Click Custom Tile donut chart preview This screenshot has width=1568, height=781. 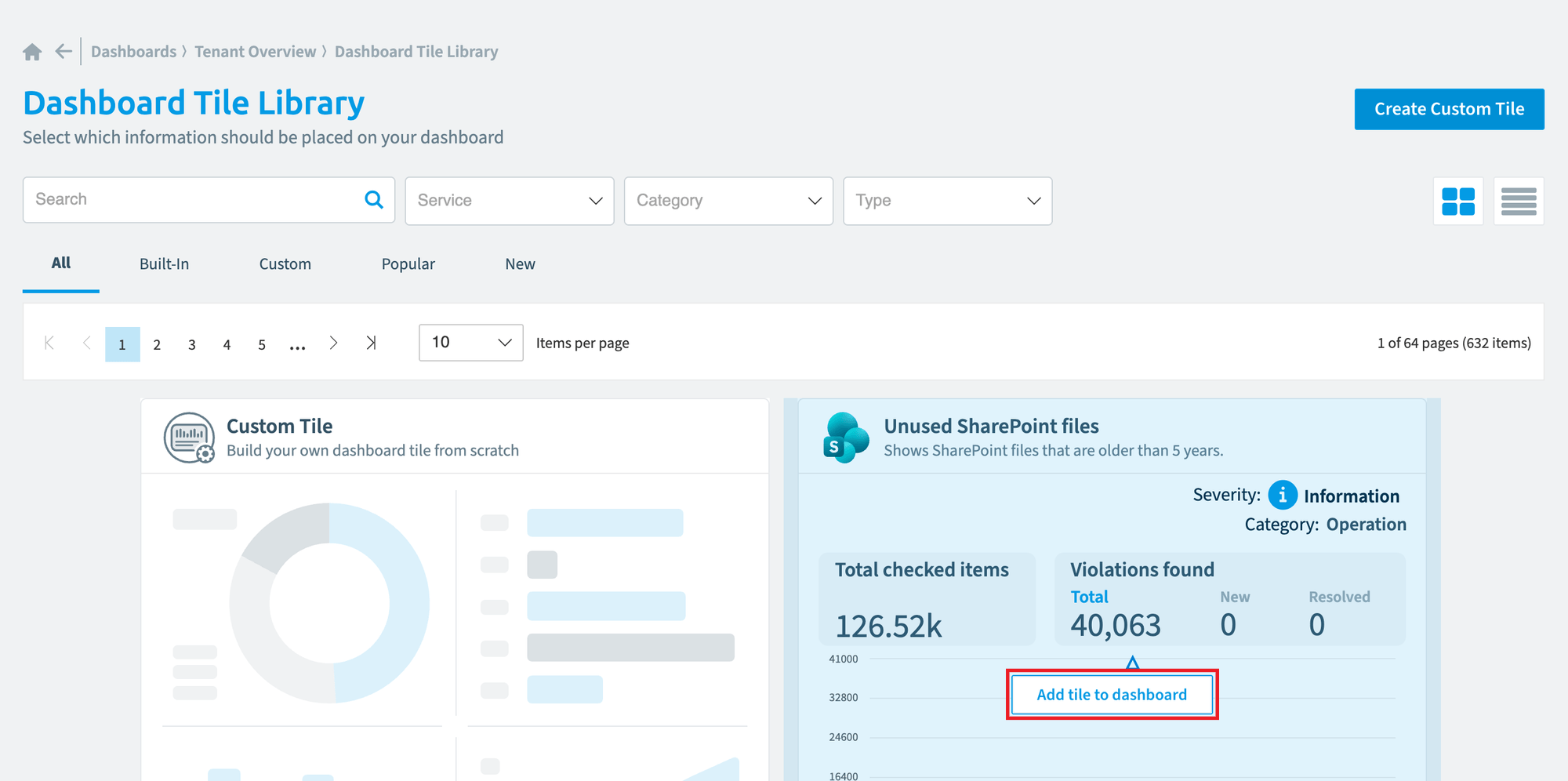click(x=329, y=603)
